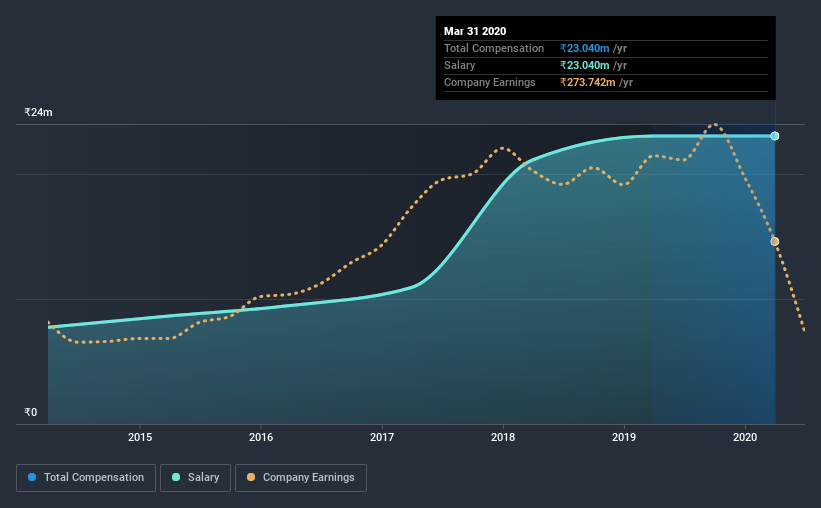This screenshot has width=821, height=508.
Task: Click the 2019 x-axis label
Action: click(624, 437)
